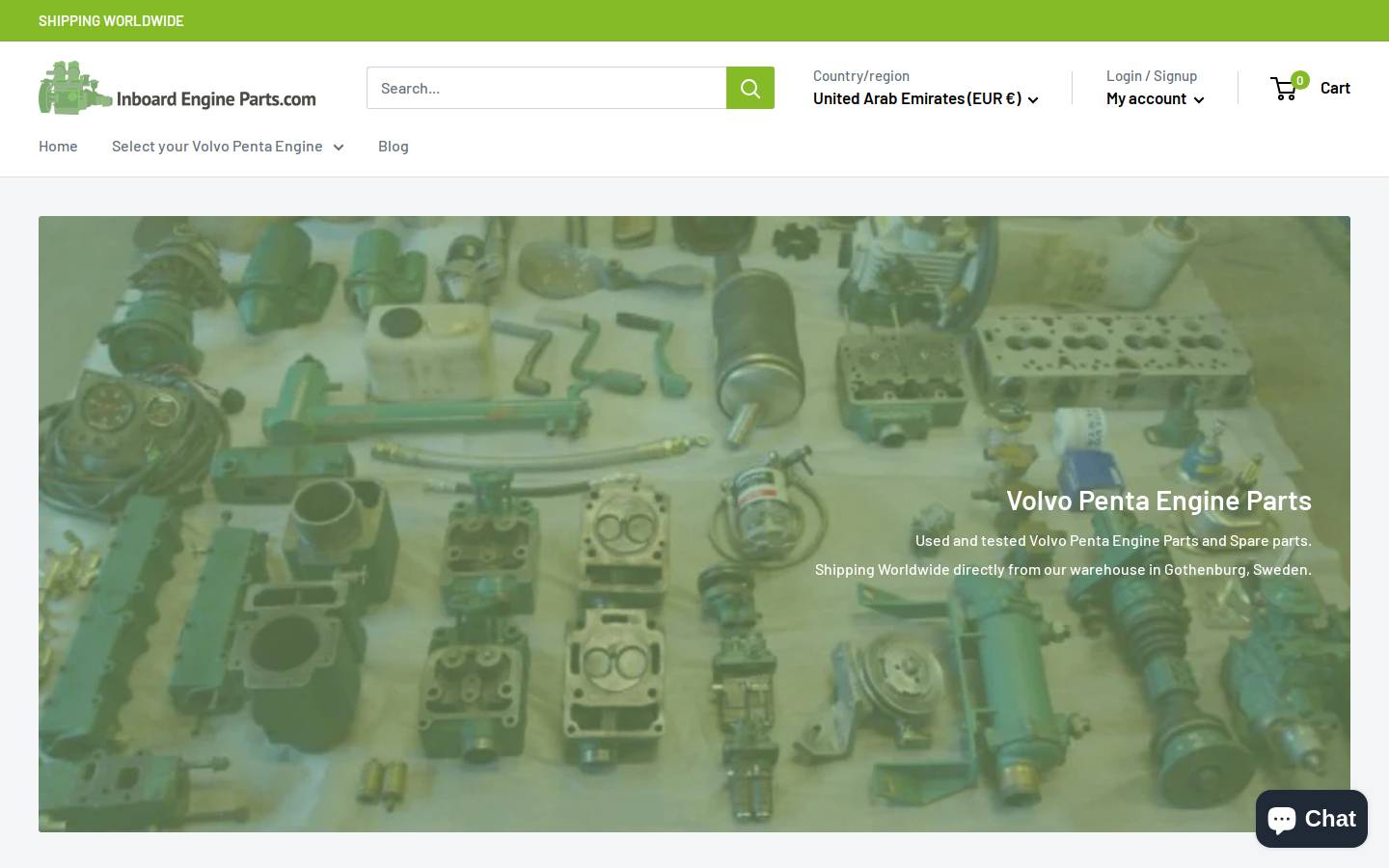The image size is (1389, 868).
Task: Open the My account dropdown
Action: pos(1155,98)
